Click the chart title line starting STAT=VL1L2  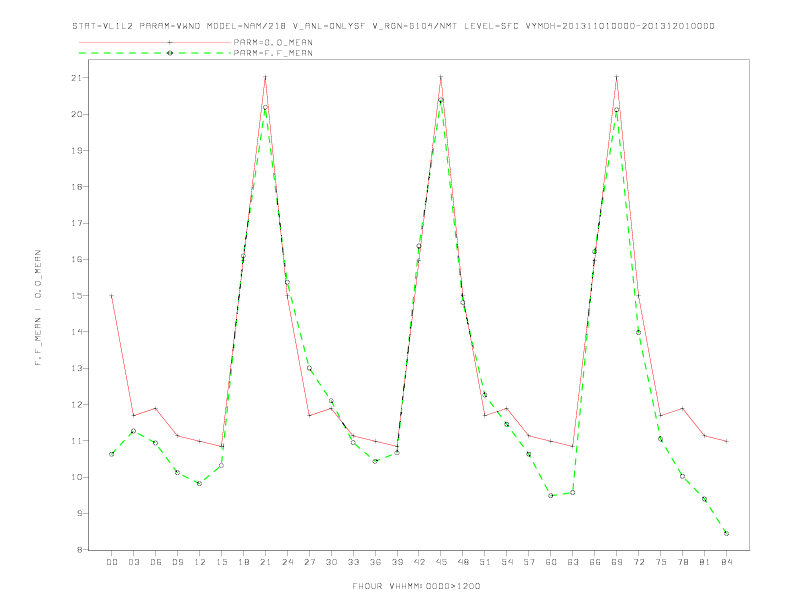tap(393, 26)
